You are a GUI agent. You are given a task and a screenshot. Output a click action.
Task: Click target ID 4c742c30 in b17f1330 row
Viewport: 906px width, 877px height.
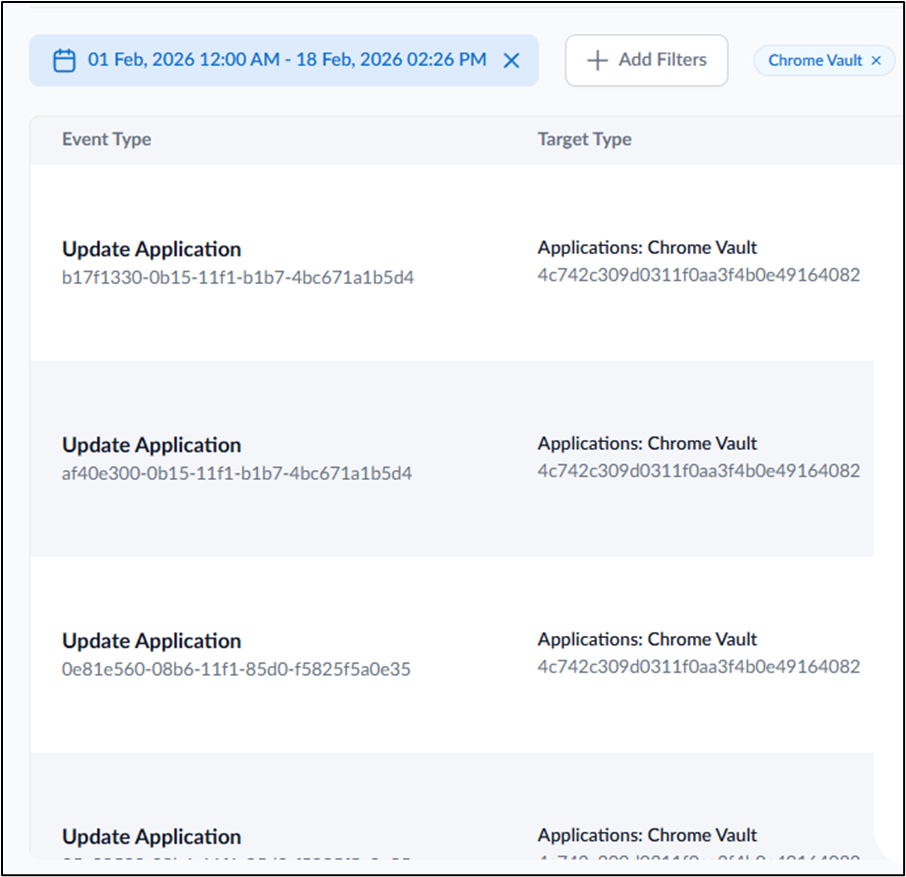[x=699, y=275]
